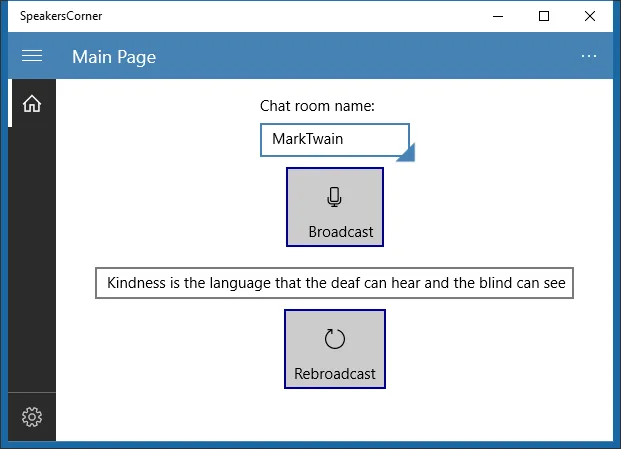Click the Broadcast button label

(341, 232)
